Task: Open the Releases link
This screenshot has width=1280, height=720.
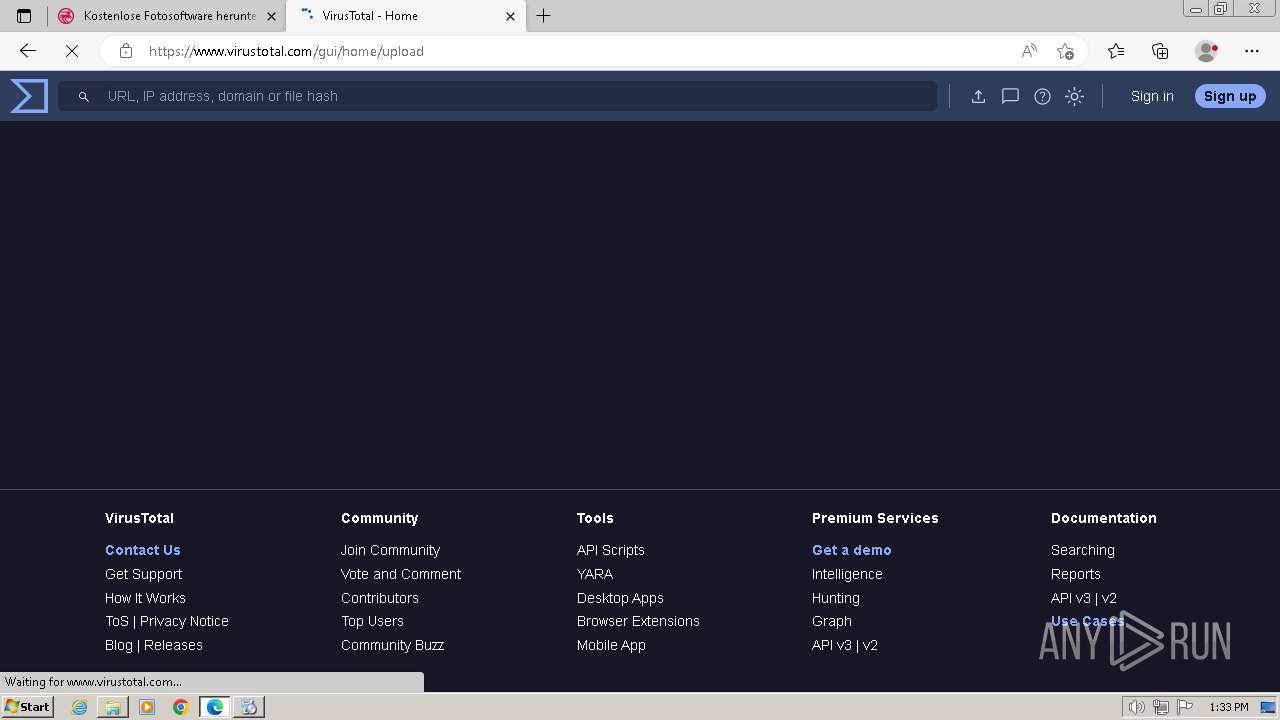Action: 173,645
